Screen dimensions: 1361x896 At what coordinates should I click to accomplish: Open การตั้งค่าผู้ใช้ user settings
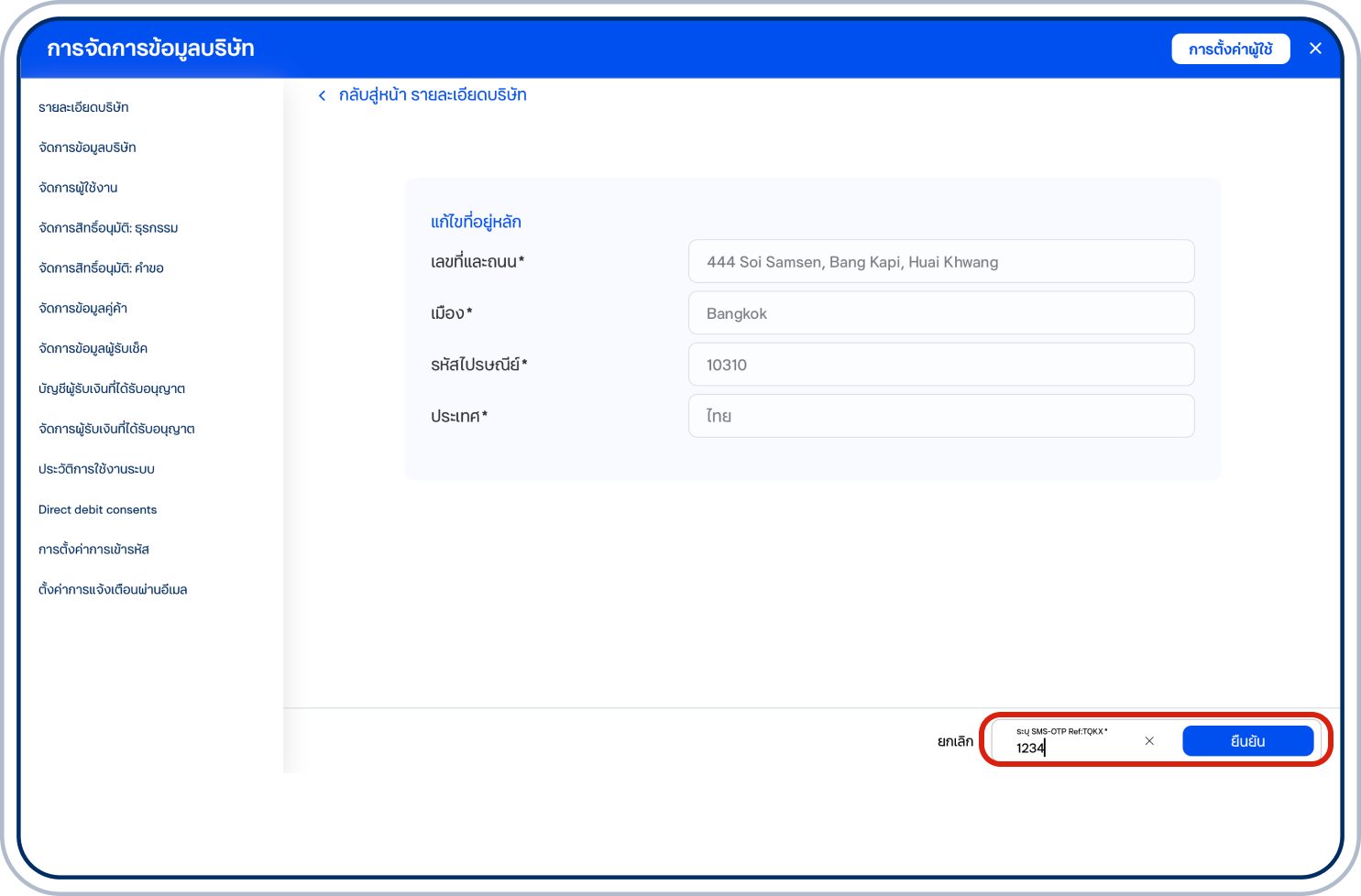pos(1230,49)
